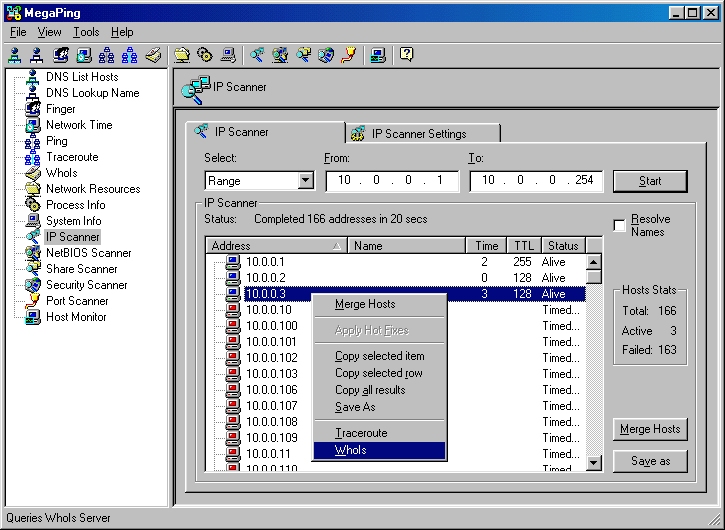Click the To IP address field
Image resolution: width=725 pixels, height=530 pixels.
pos(536,180)
